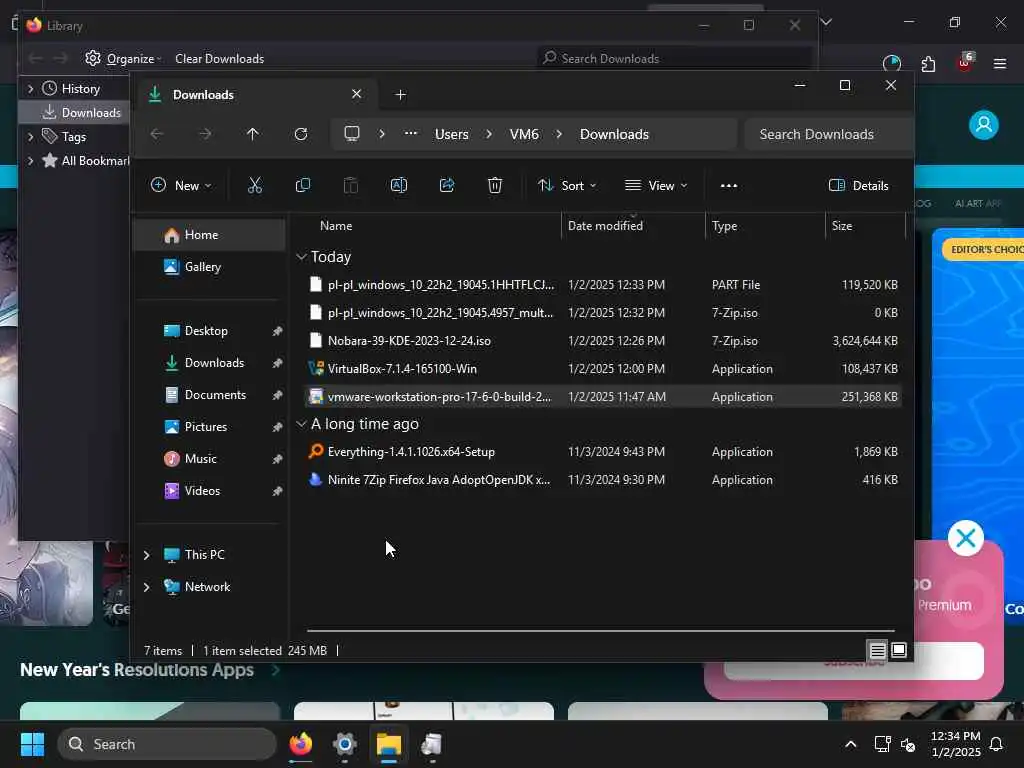This screenshot has width=1024, height=768.
Task: Sort by the Type column header
Action: click(x=765, y=225)
